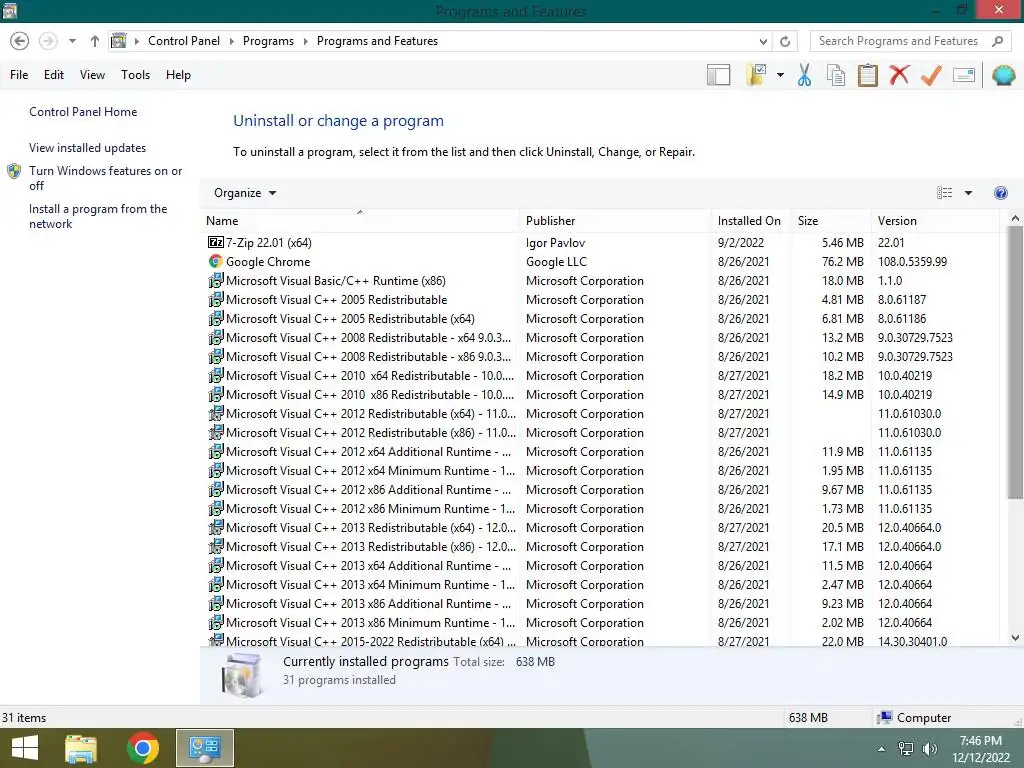Open Install a program from the network
Viewport: 1024px width, 768px height.
click(x=98, y=216)
